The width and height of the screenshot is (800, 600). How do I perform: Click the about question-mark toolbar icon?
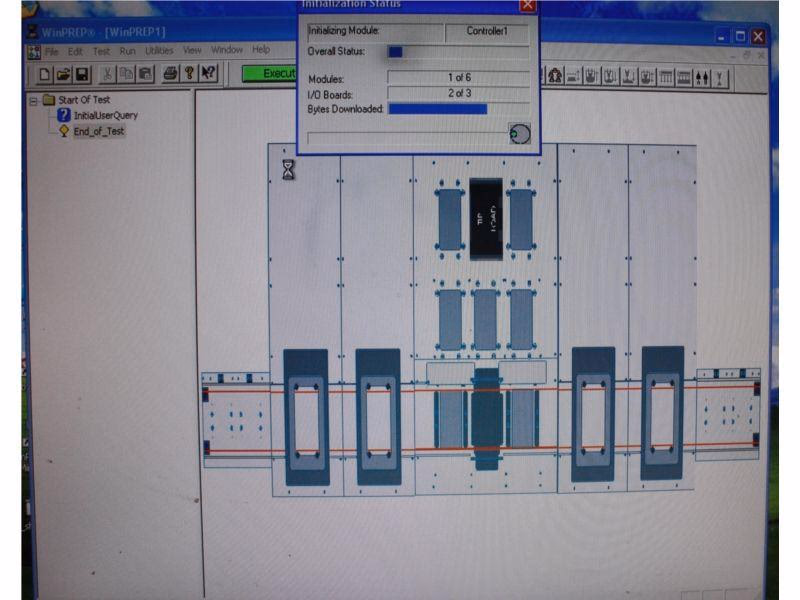pos(190,73)
